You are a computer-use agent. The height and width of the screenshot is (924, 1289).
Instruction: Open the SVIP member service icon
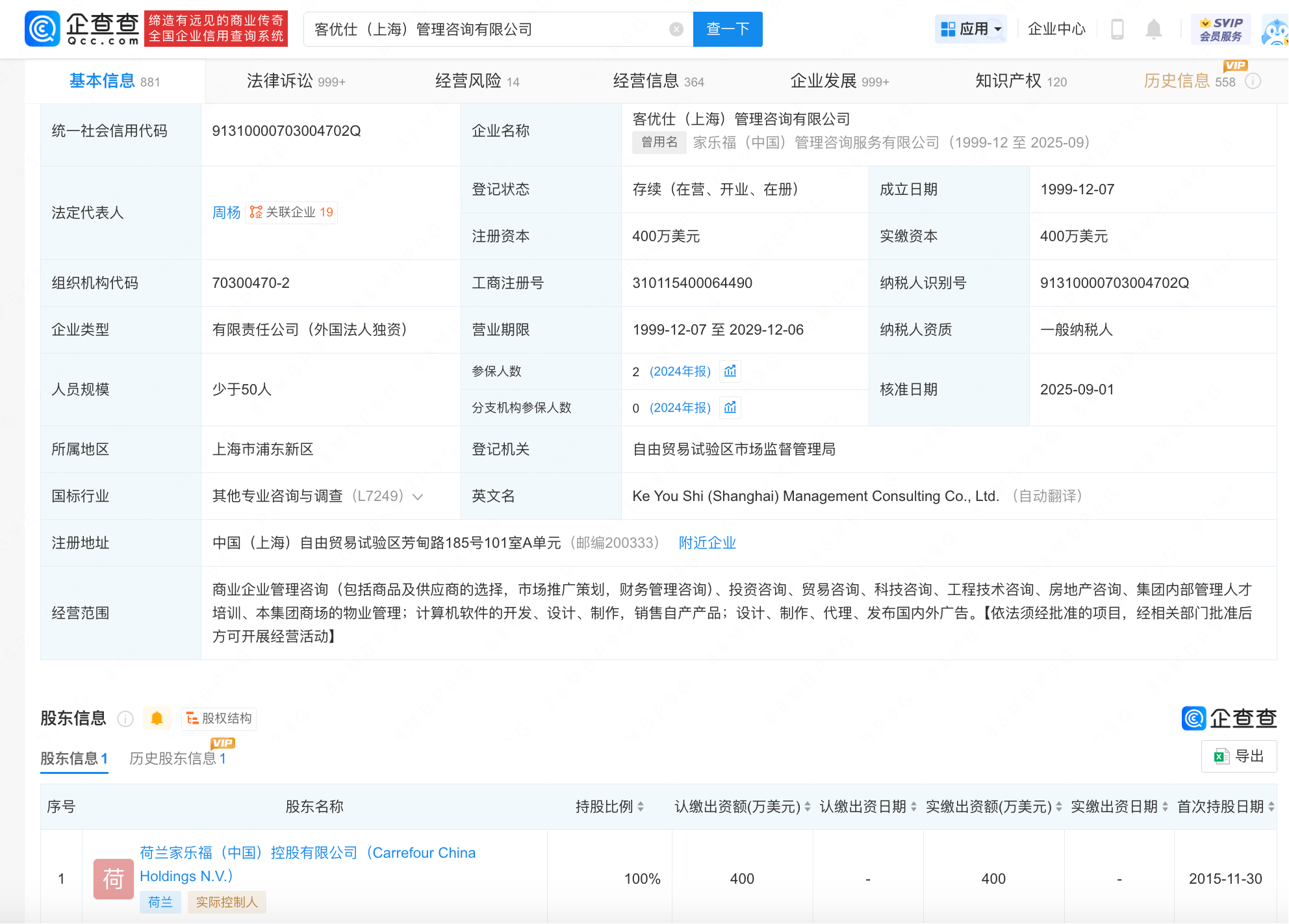[x=1221, y=29]
